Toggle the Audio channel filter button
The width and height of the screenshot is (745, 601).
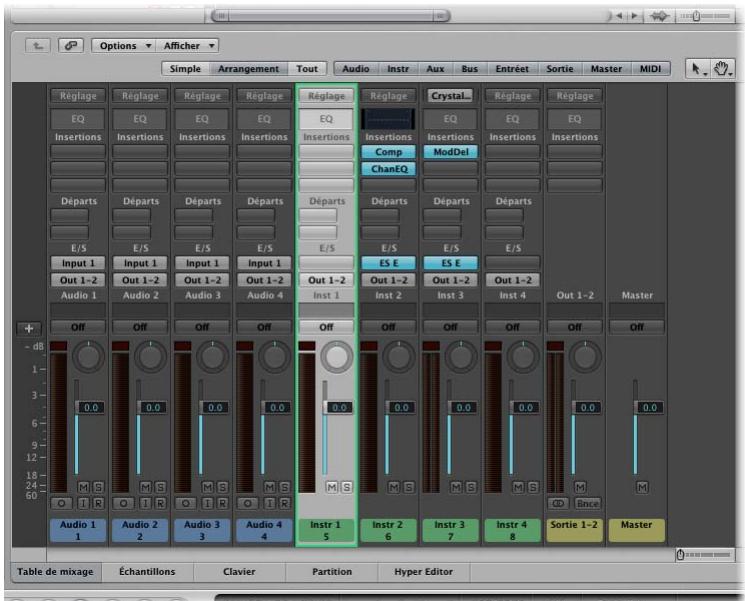[356, 69]
